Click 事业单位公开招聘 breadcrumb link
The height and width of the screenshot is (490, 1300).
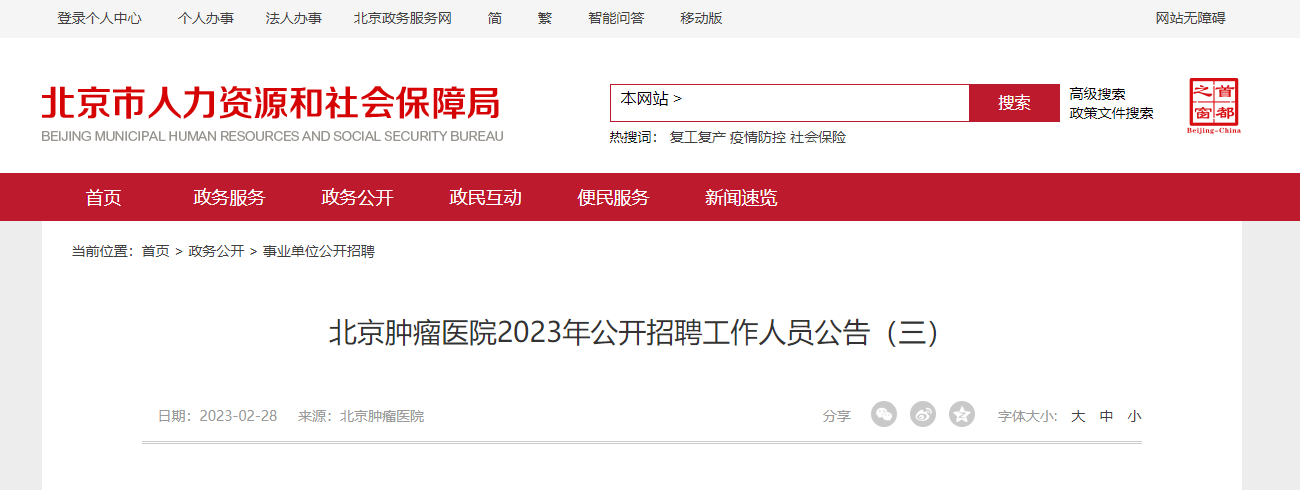(319, 251)
